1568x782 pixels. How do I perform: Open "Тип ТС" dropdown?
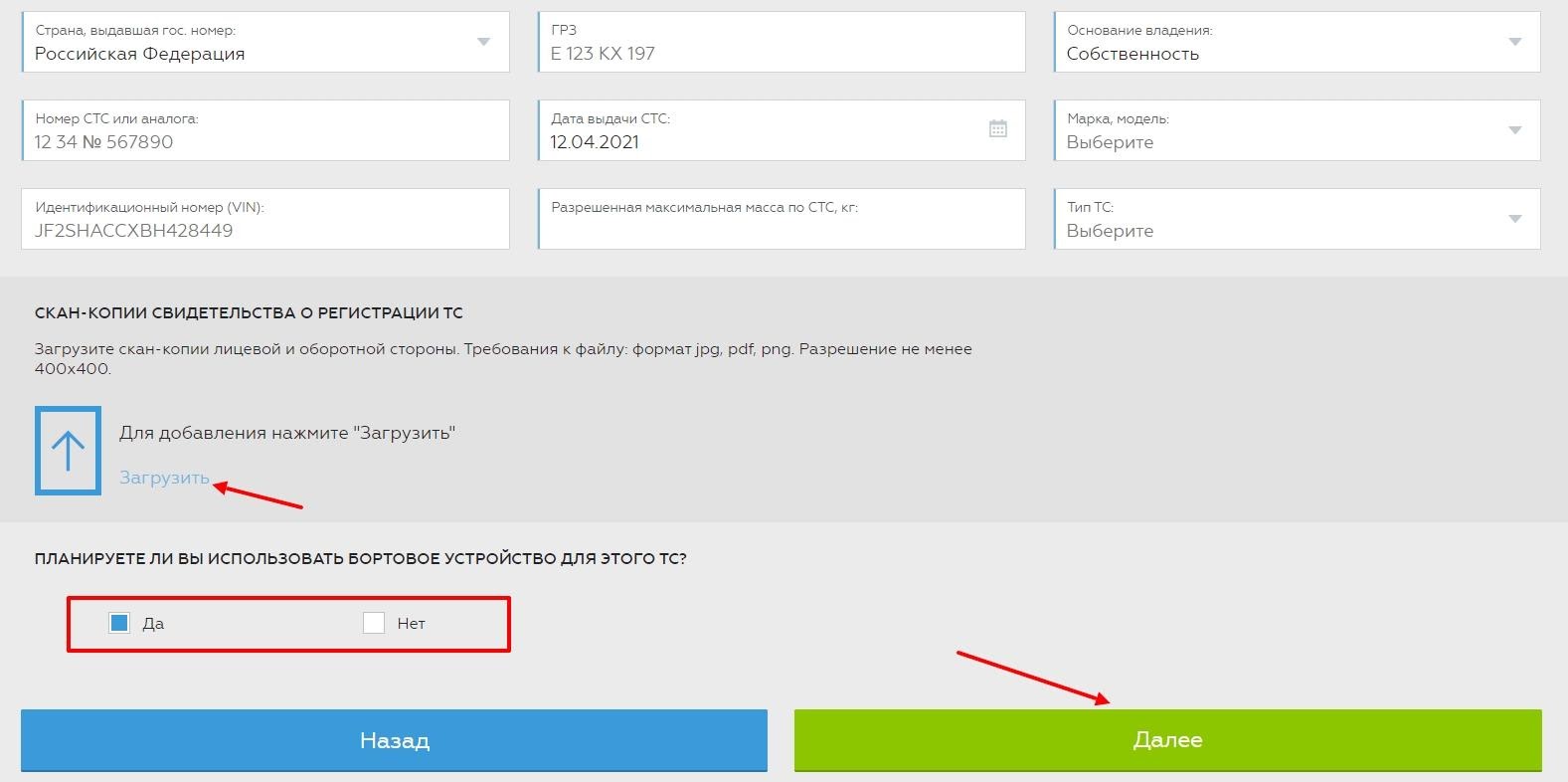pos(1297,219)
